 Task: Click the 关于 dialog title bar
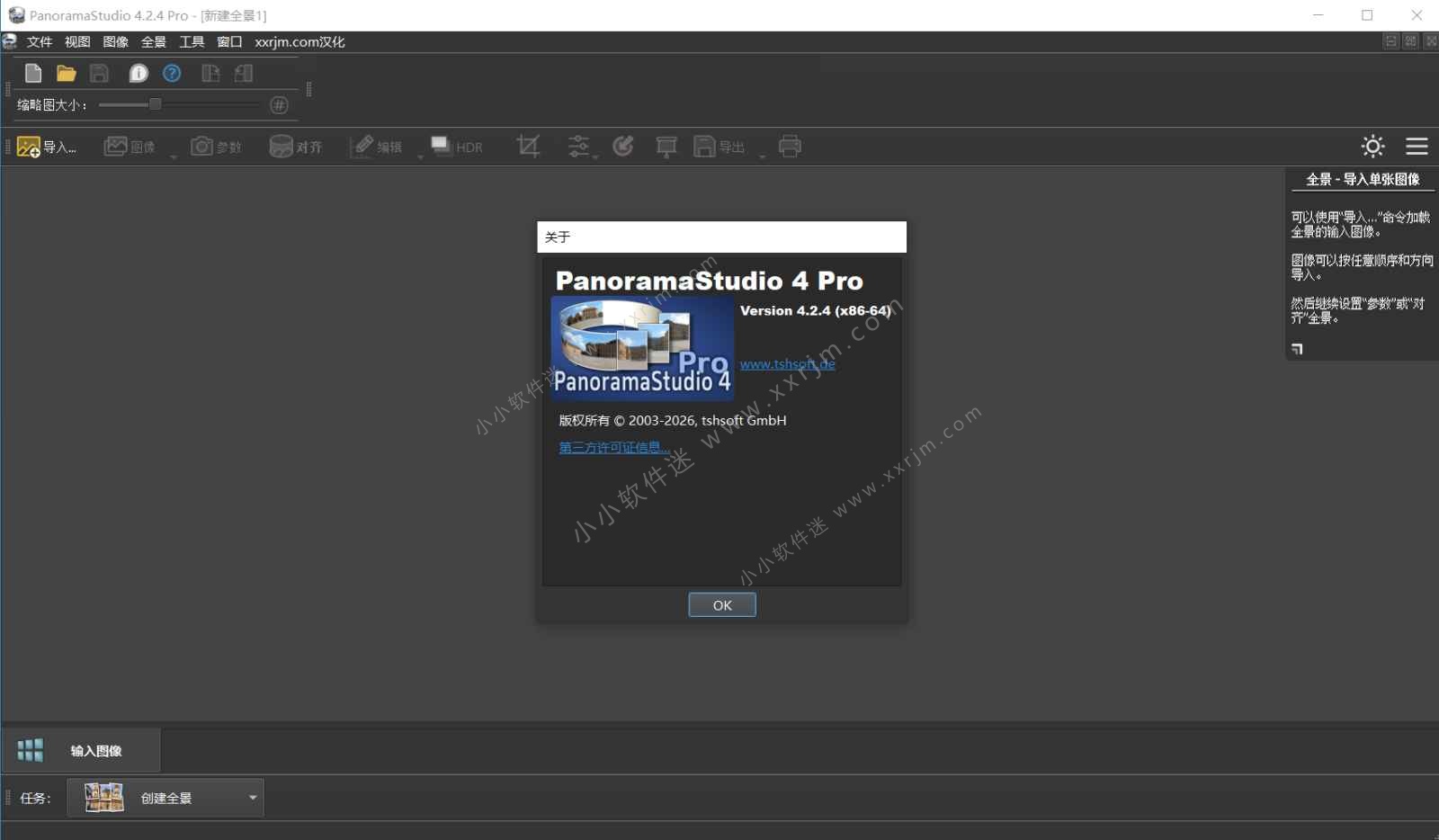721,237
